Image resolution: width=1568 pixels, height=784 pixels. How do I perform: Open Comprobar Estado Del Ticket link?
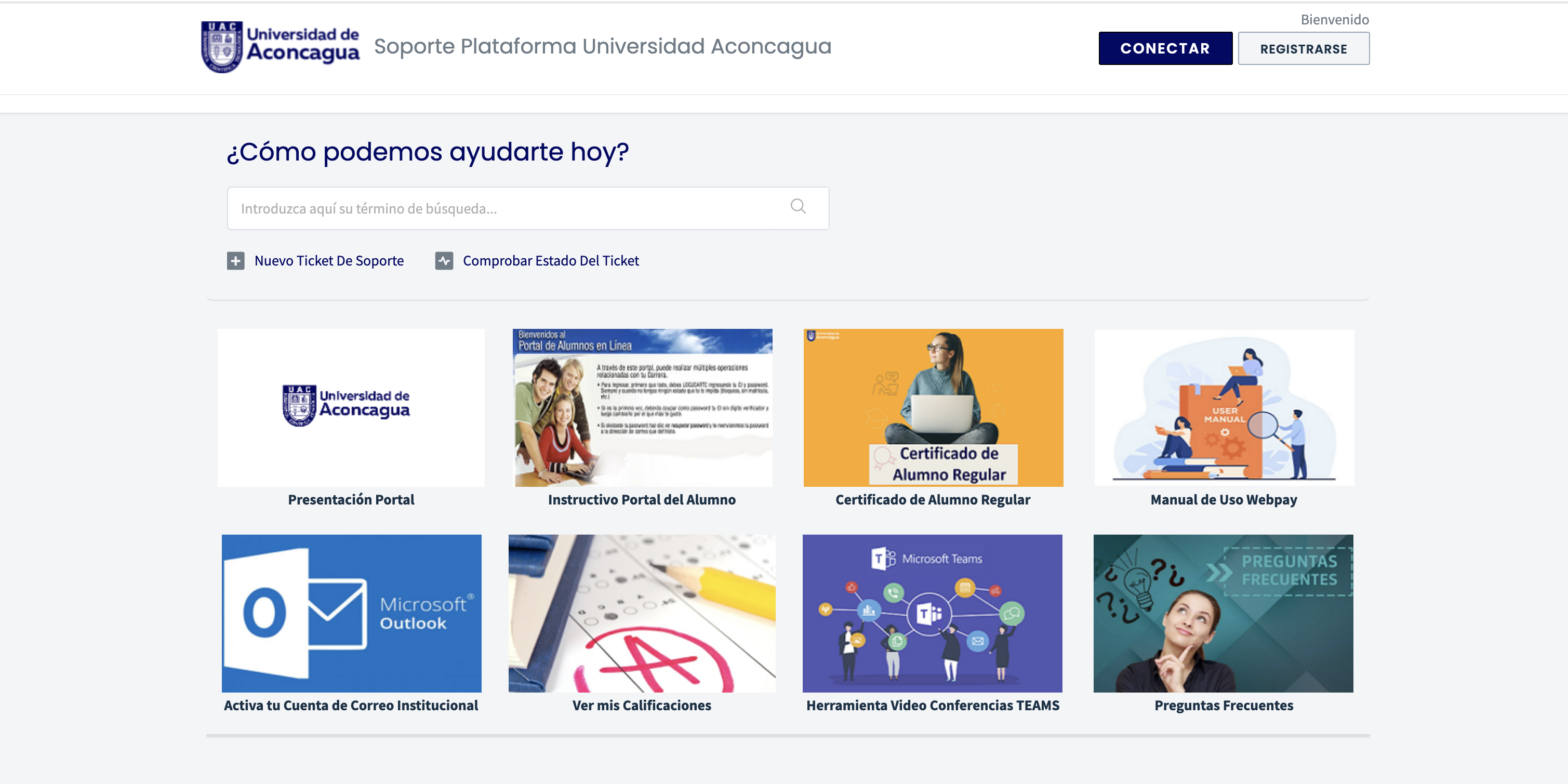[x=551, y=261]
